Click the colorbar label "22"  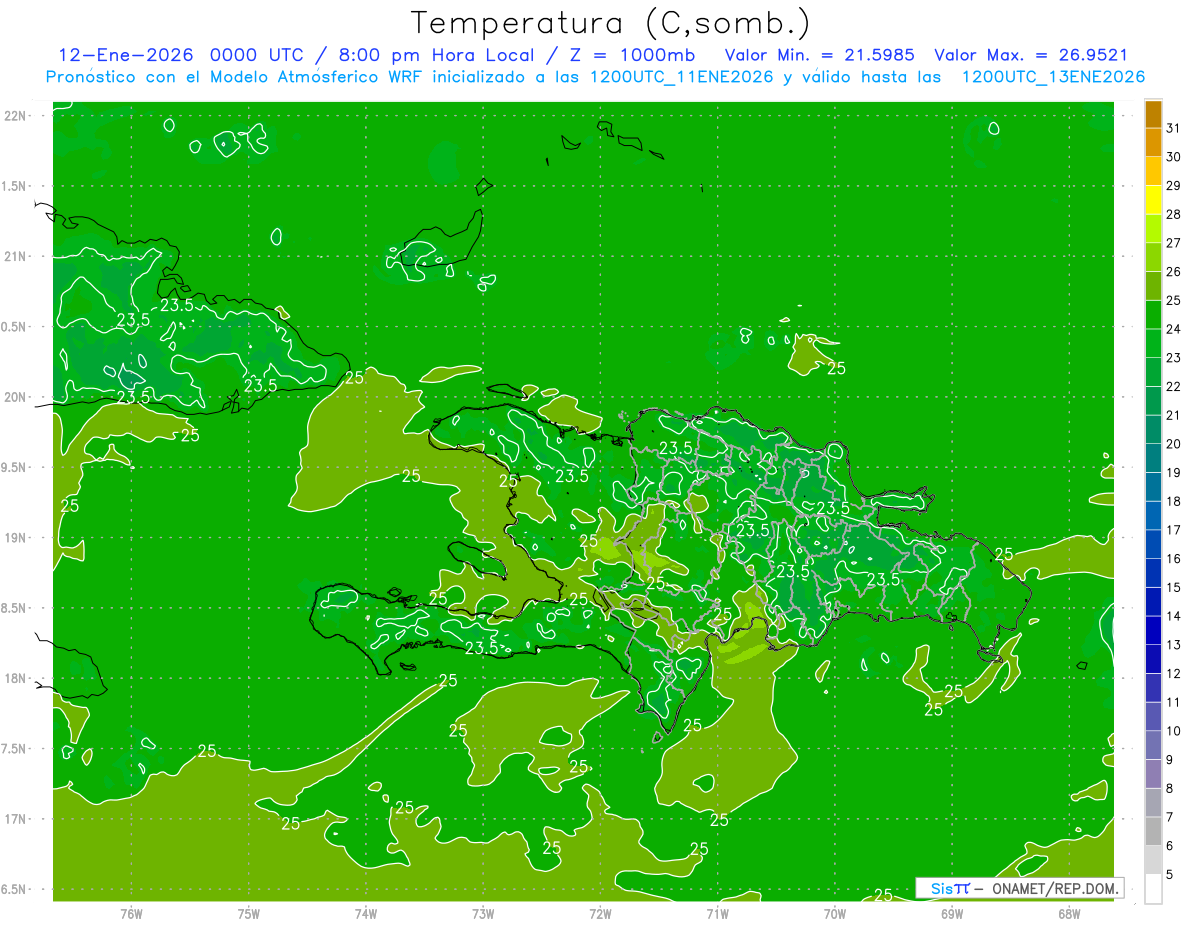point(1173,387)
